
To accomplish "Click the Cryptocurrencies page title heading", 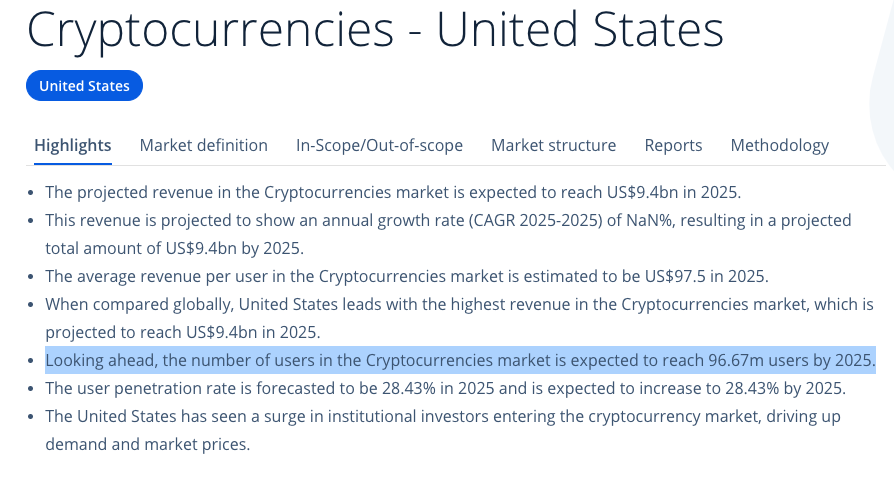I will (375, 28).
